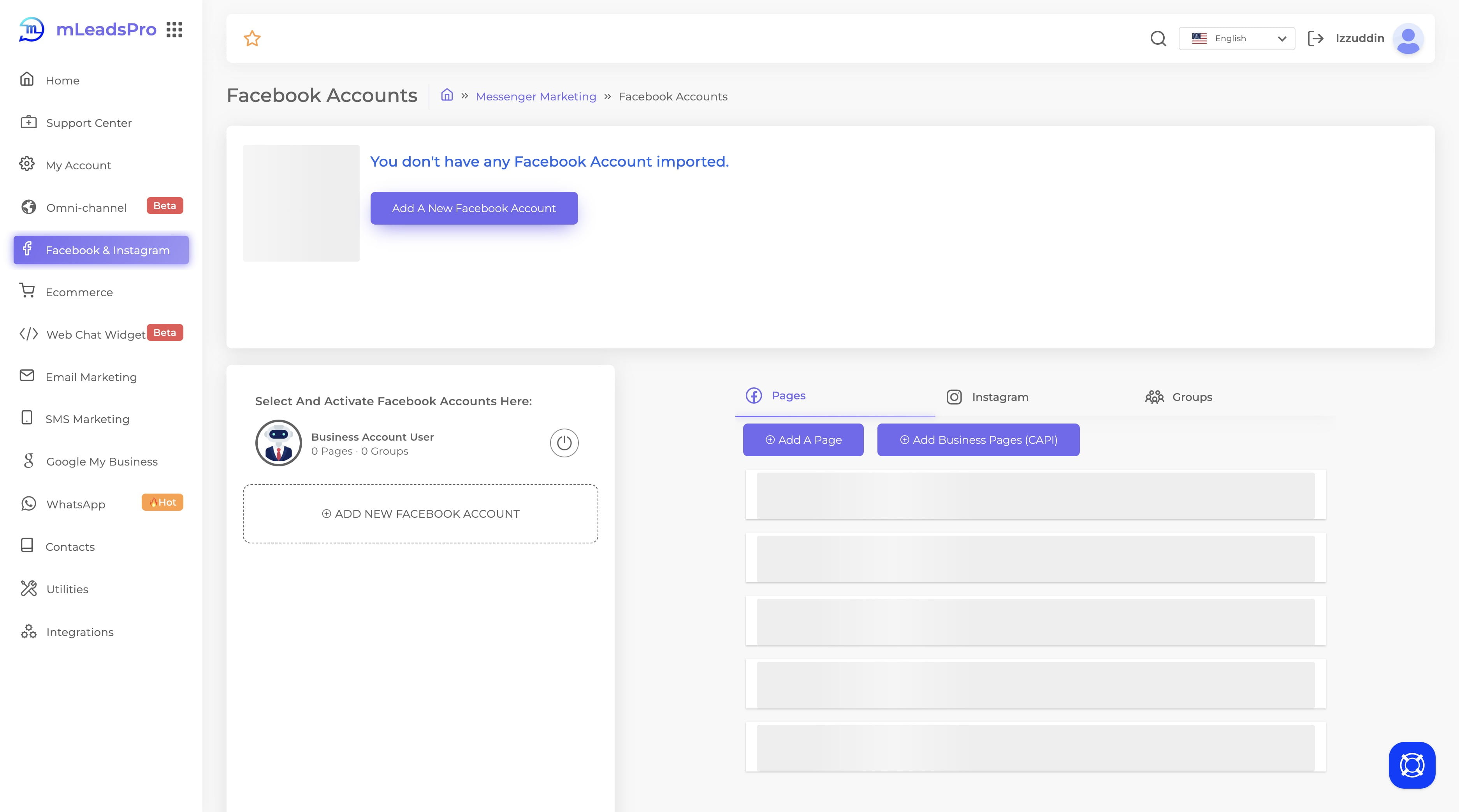Click the Beta badge beside Web Chat Widget
Screen dimensions: 1459x812
[165, 332]
